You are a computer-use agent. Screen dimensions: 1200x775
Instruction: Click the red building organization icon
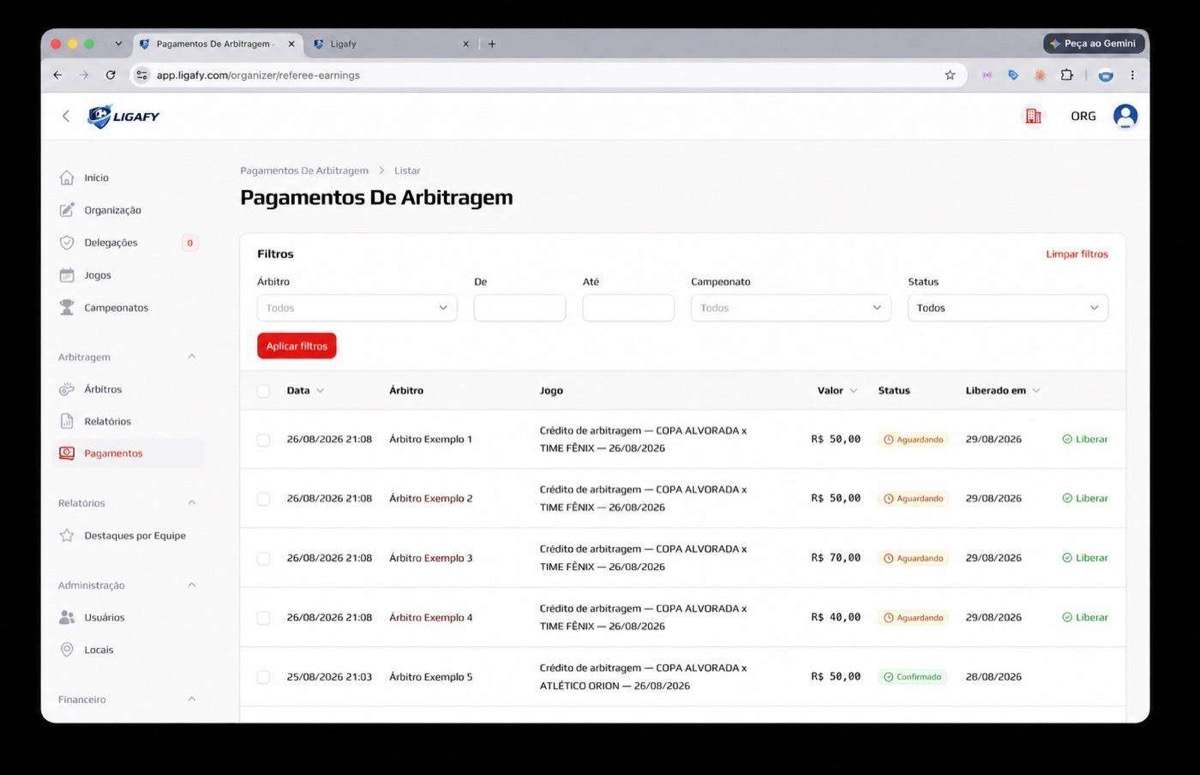tap(1033, 116)
